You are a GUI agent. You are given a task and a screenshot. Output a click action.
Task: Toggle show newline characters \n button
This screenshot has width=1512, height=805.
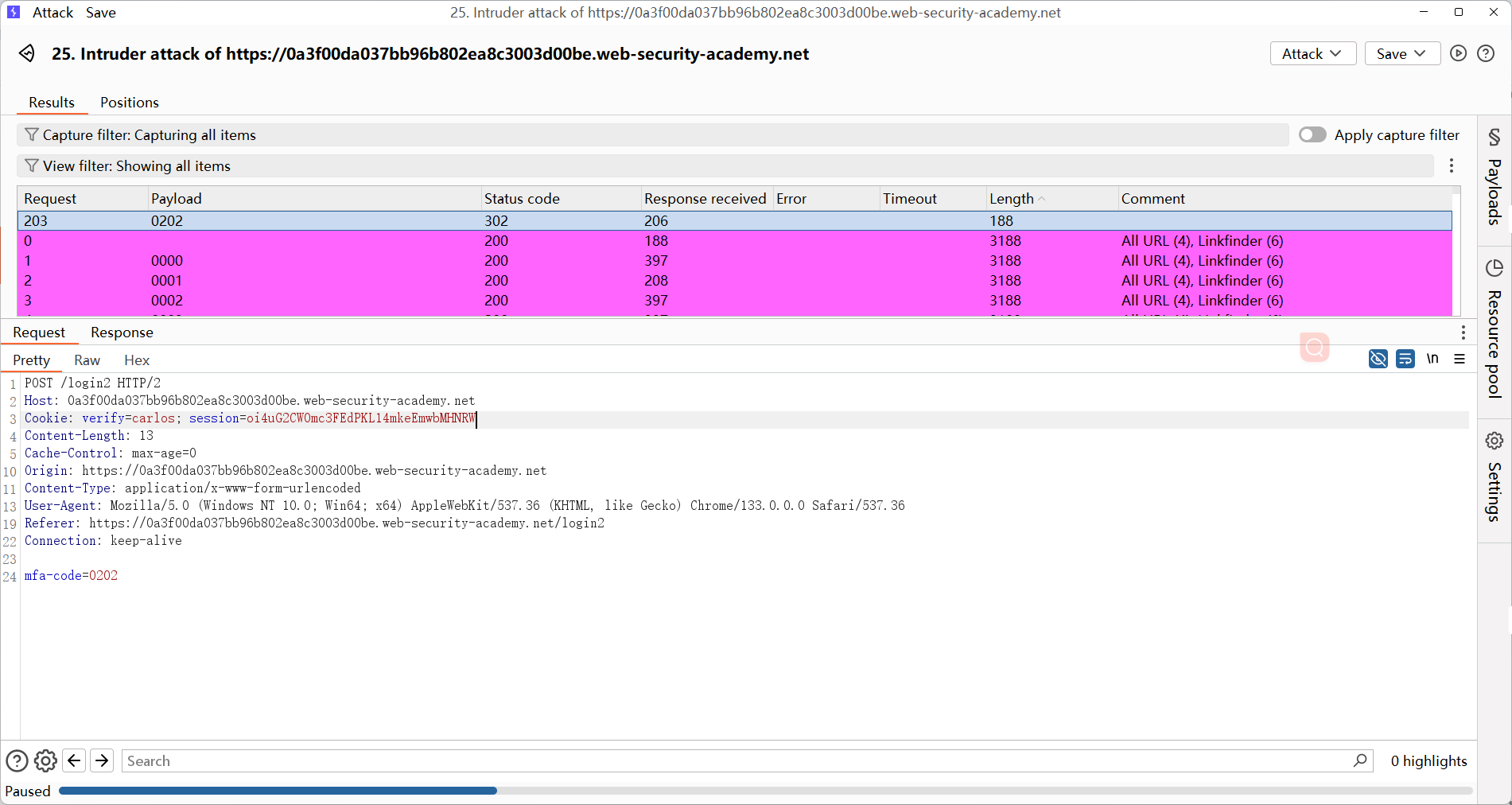(1432, 359)
